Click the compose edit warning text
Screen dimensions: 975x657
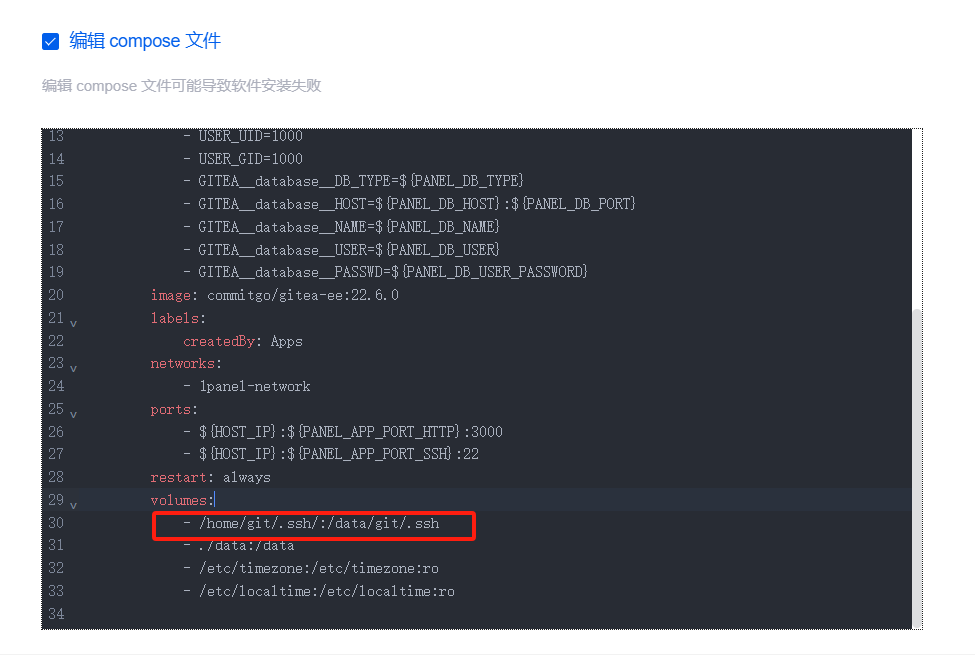180,87
